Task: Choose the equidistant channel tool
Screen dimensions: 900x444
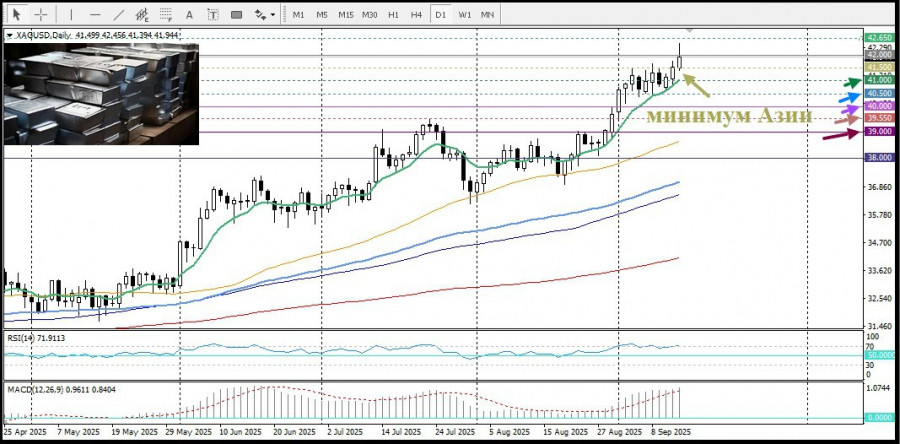Action: click(142, 15)
